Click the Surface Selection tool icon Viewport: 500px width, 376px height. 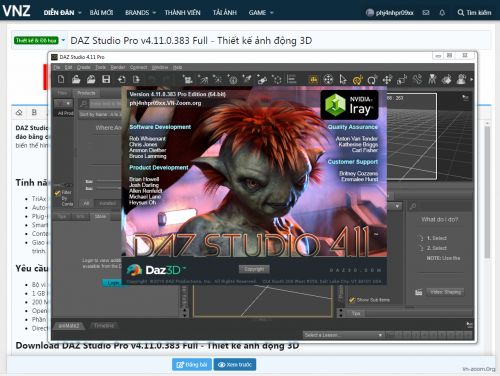click(x=447, y=79)
